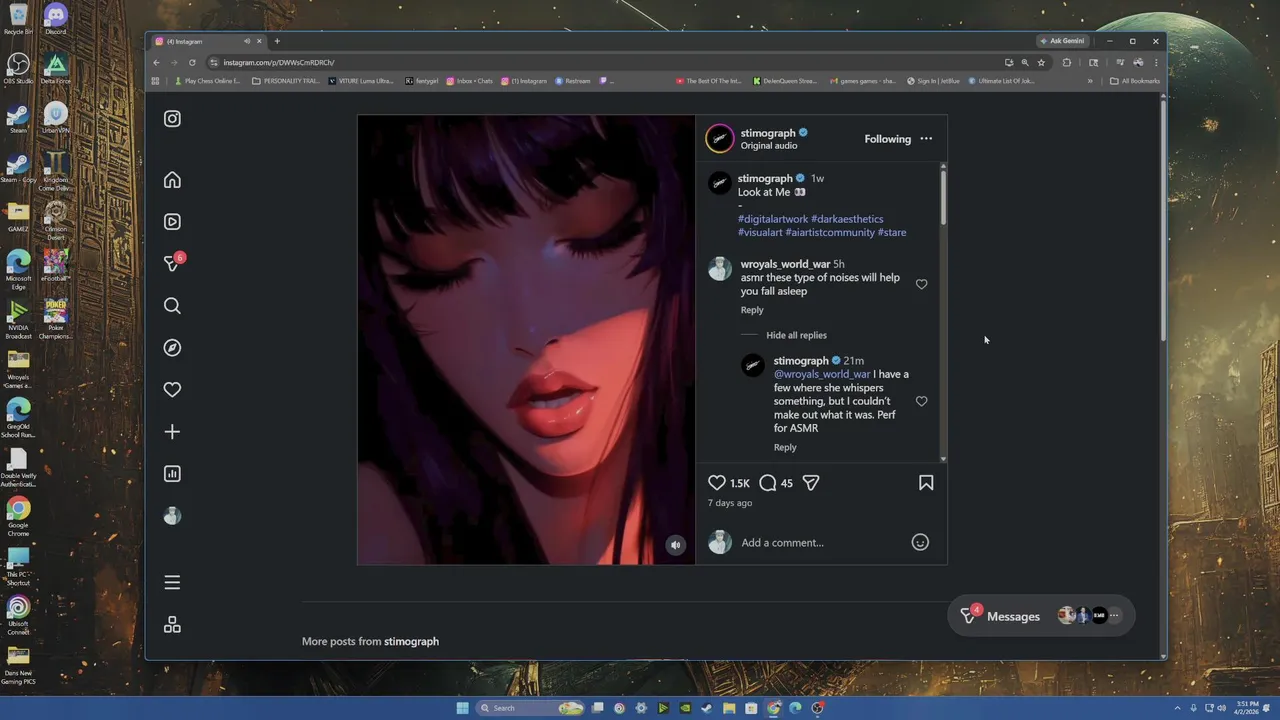Screen dimensions: 1280x720
Task: Open the #stare hashtag link
Action: click(892, 232)
